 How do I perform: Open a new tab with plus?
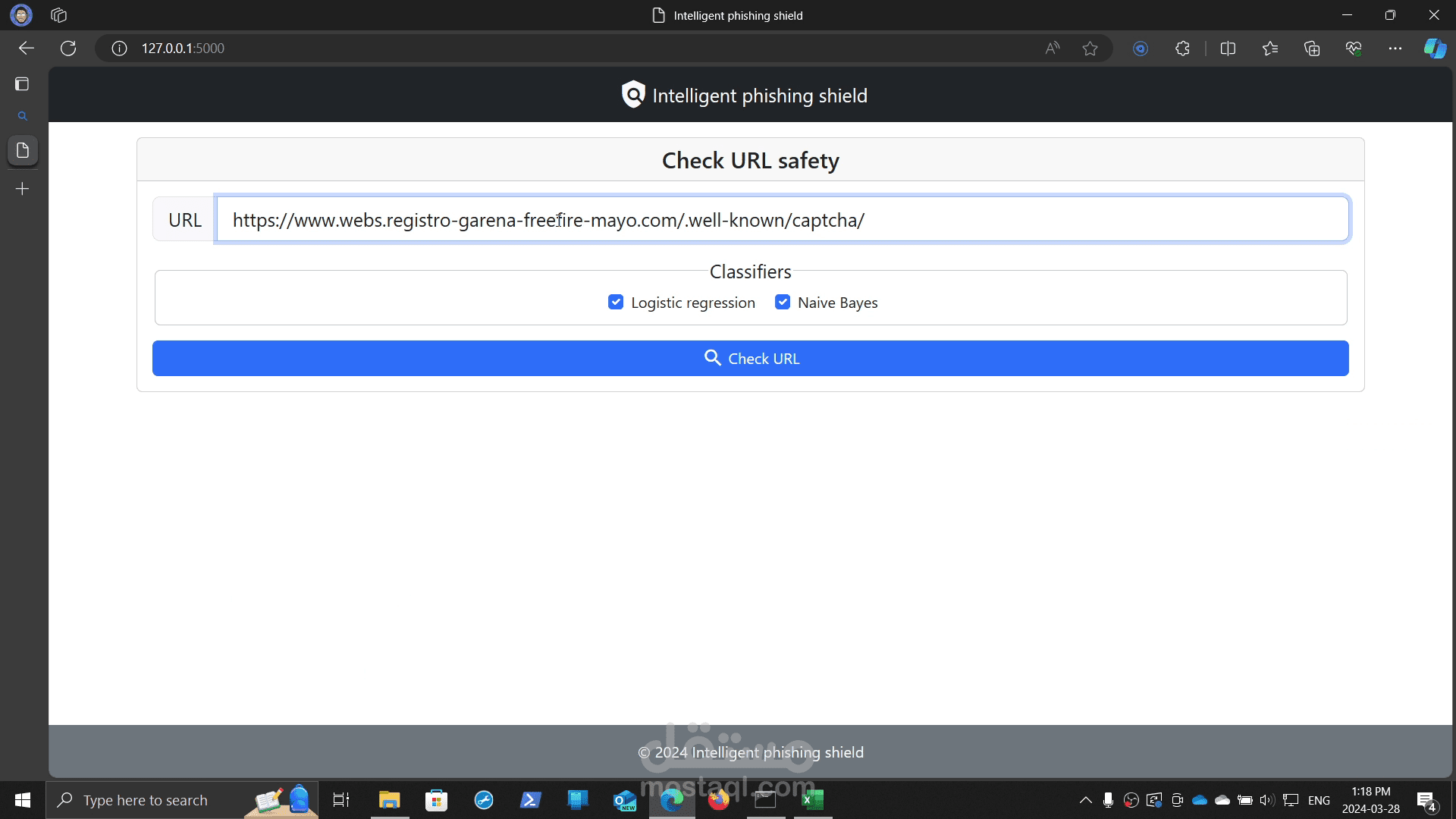coord(23,189)
